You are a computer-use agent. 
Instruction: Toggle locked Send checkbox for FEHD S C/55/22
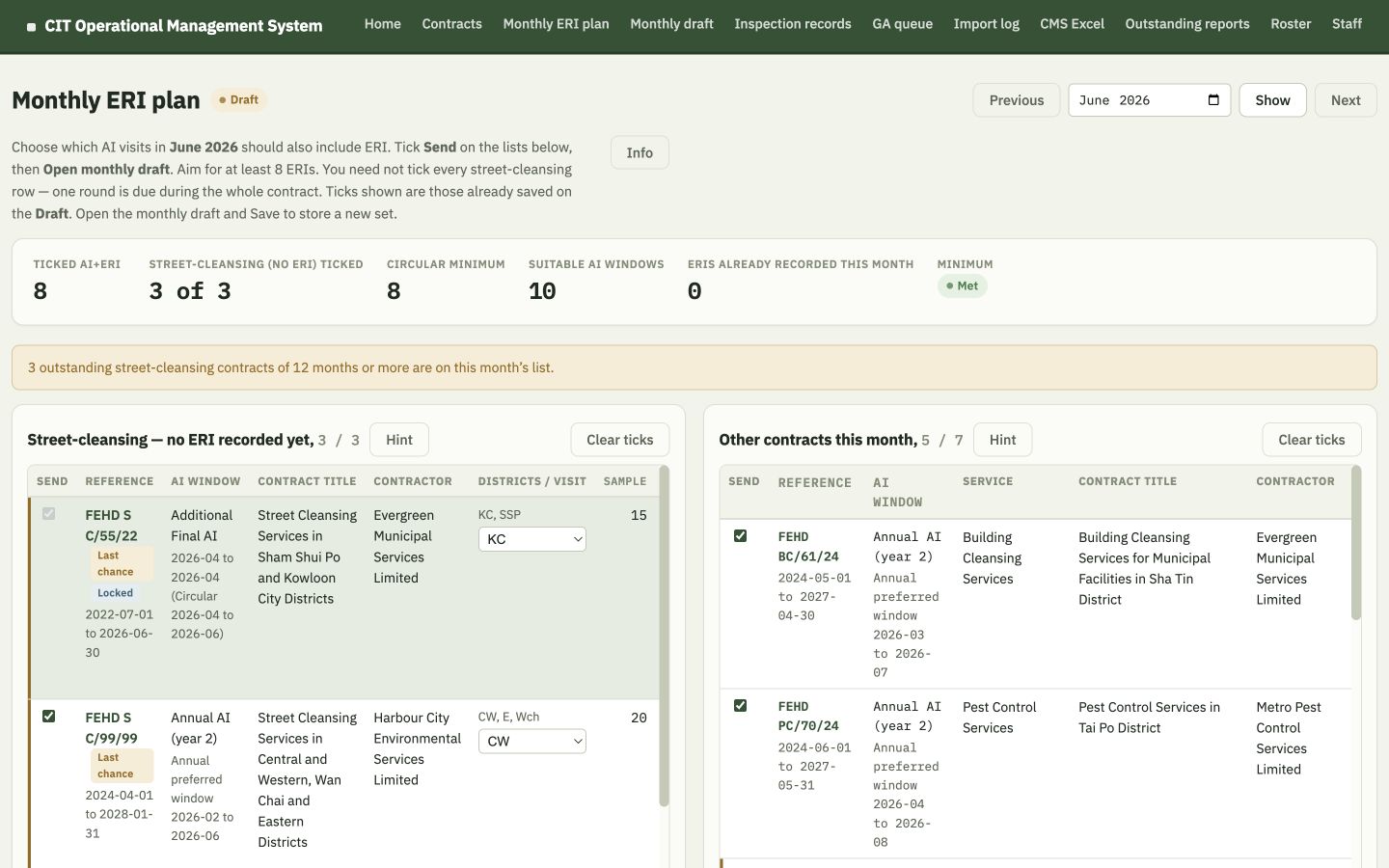click(48, 513)
